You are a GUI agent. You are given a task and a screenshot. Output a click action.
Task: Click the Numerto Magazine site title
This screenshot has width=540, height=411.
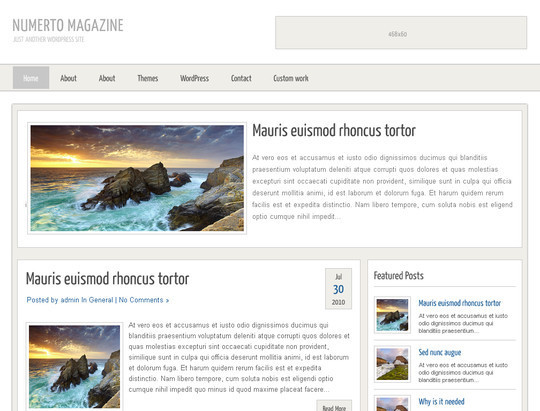pyautogui.click(x=68, y=25)
